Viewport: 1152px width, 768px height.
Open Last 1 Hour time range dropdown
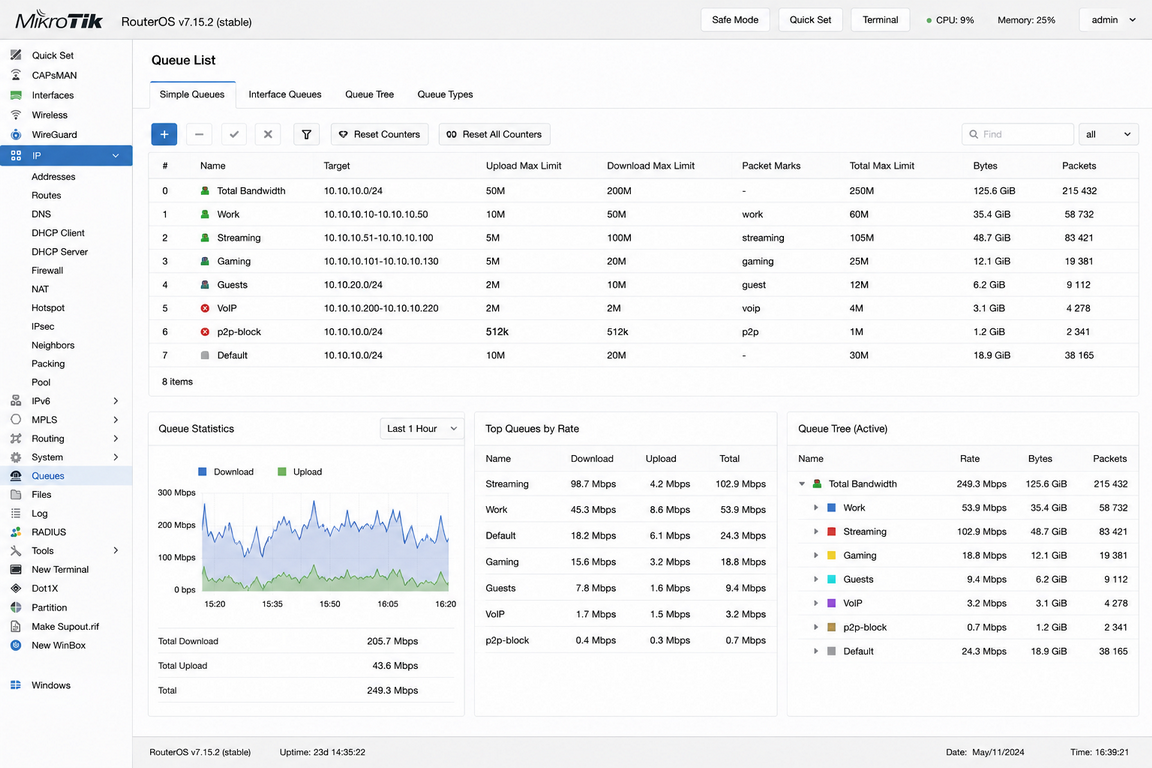(422, 428)
